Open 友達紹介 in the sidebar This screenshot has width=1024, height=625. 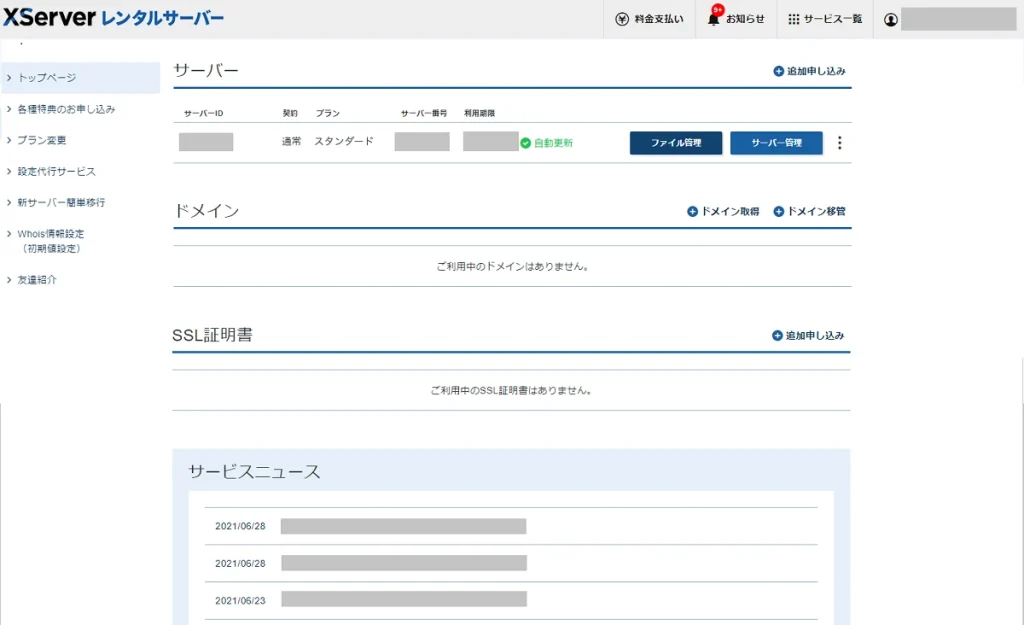click(37, 280)
